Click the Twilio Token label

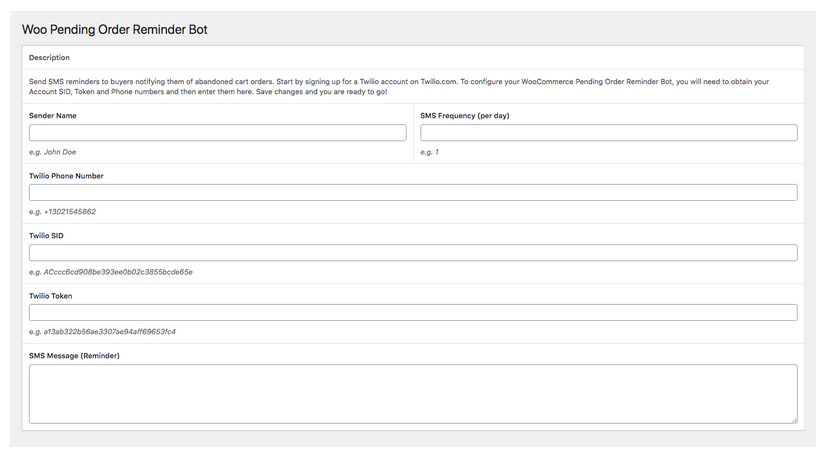click(51, 296)
